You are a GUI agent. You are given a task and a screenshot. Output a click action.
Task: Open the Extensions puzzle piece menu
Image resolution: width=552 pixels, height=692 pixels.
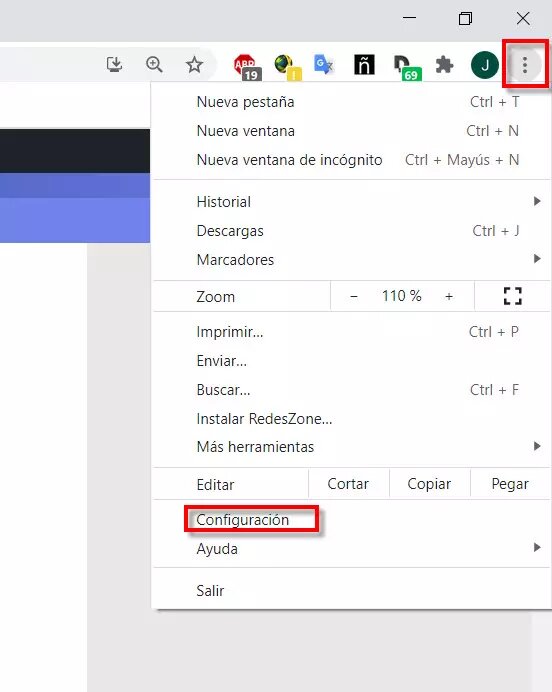click(444, 65)
